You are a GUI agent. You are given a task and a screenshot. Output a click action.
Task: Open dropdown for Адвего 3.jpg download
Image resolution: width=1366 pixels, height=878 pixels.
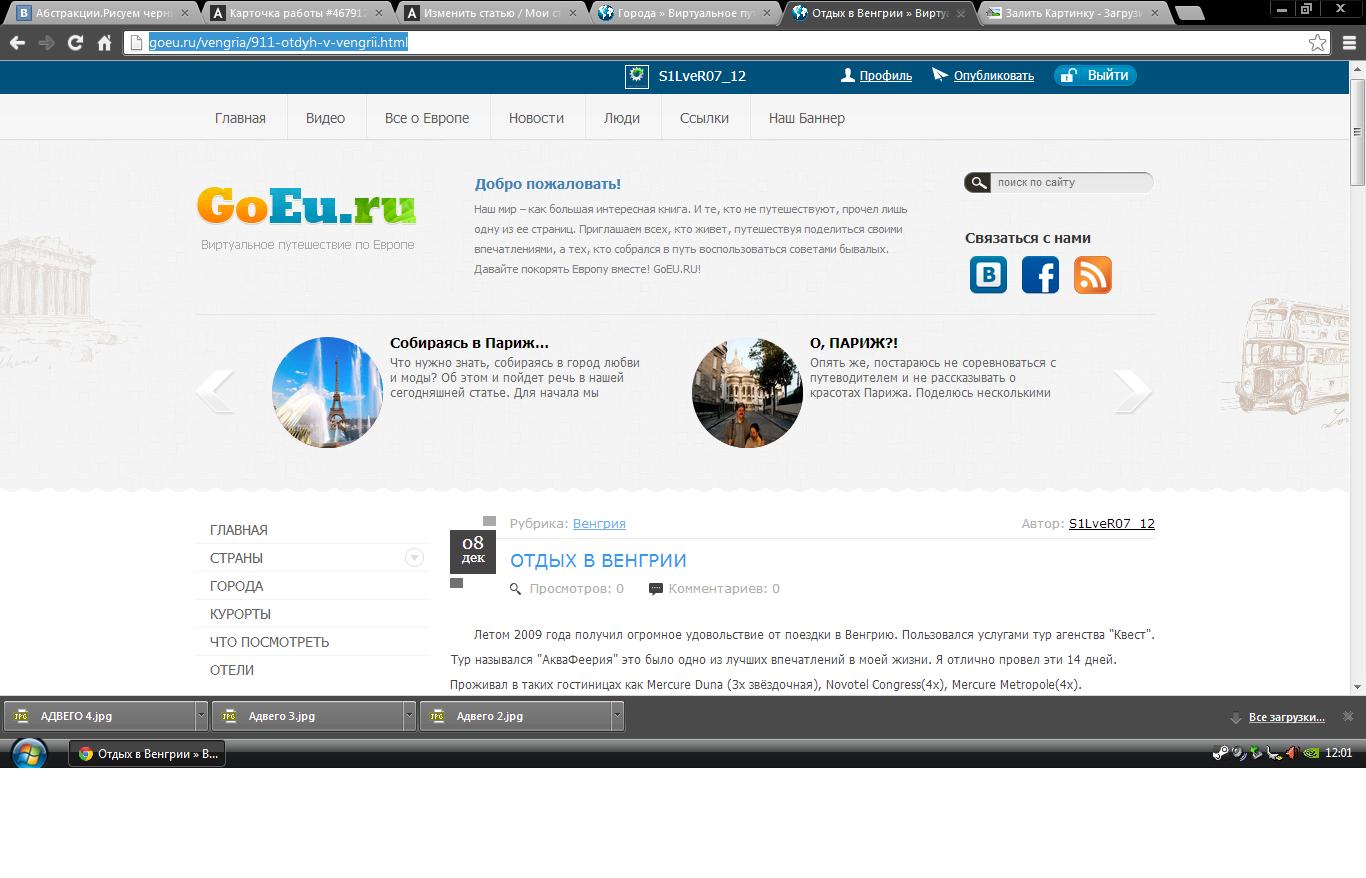point(409,716)
